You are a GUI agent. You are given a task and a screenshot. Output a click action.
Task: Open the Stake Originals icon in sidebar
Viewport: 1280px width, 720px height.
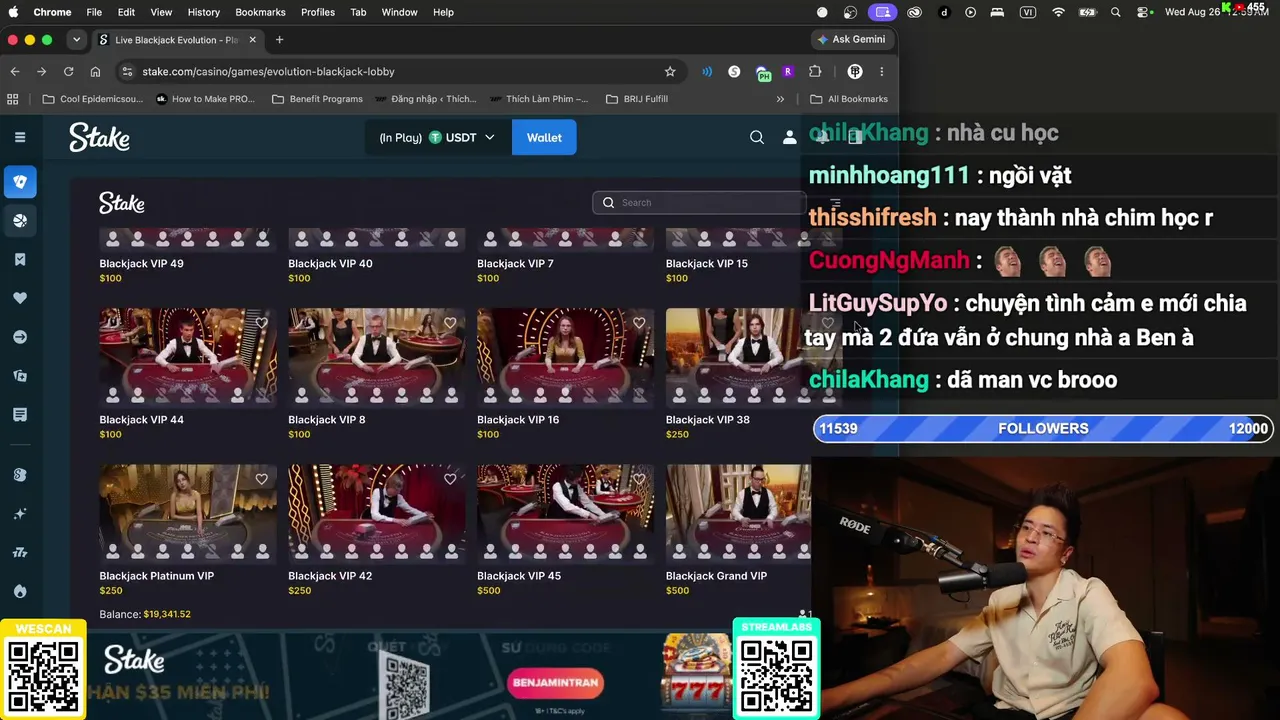click(x=20, y=474)
